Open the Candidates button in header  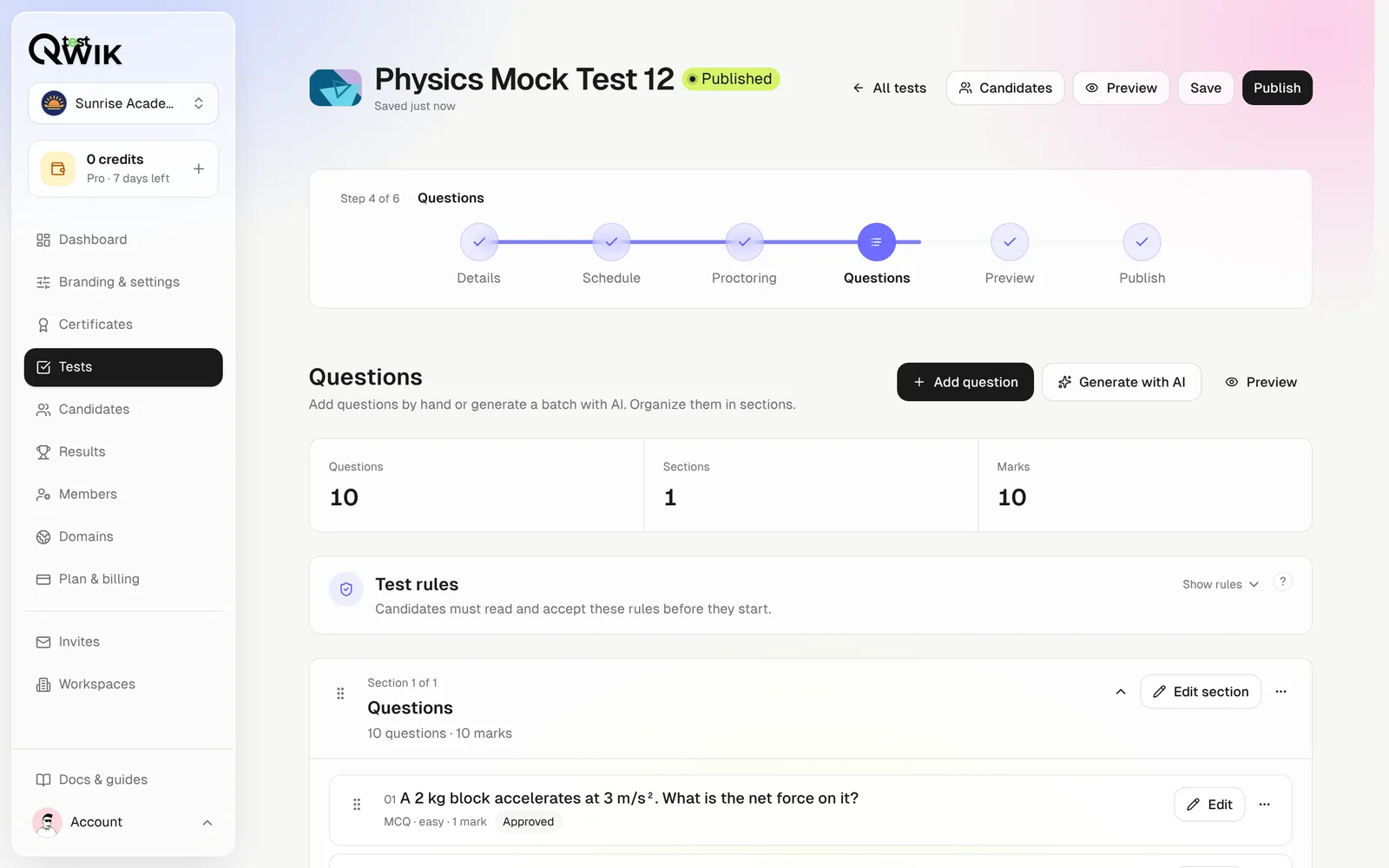1005,88
